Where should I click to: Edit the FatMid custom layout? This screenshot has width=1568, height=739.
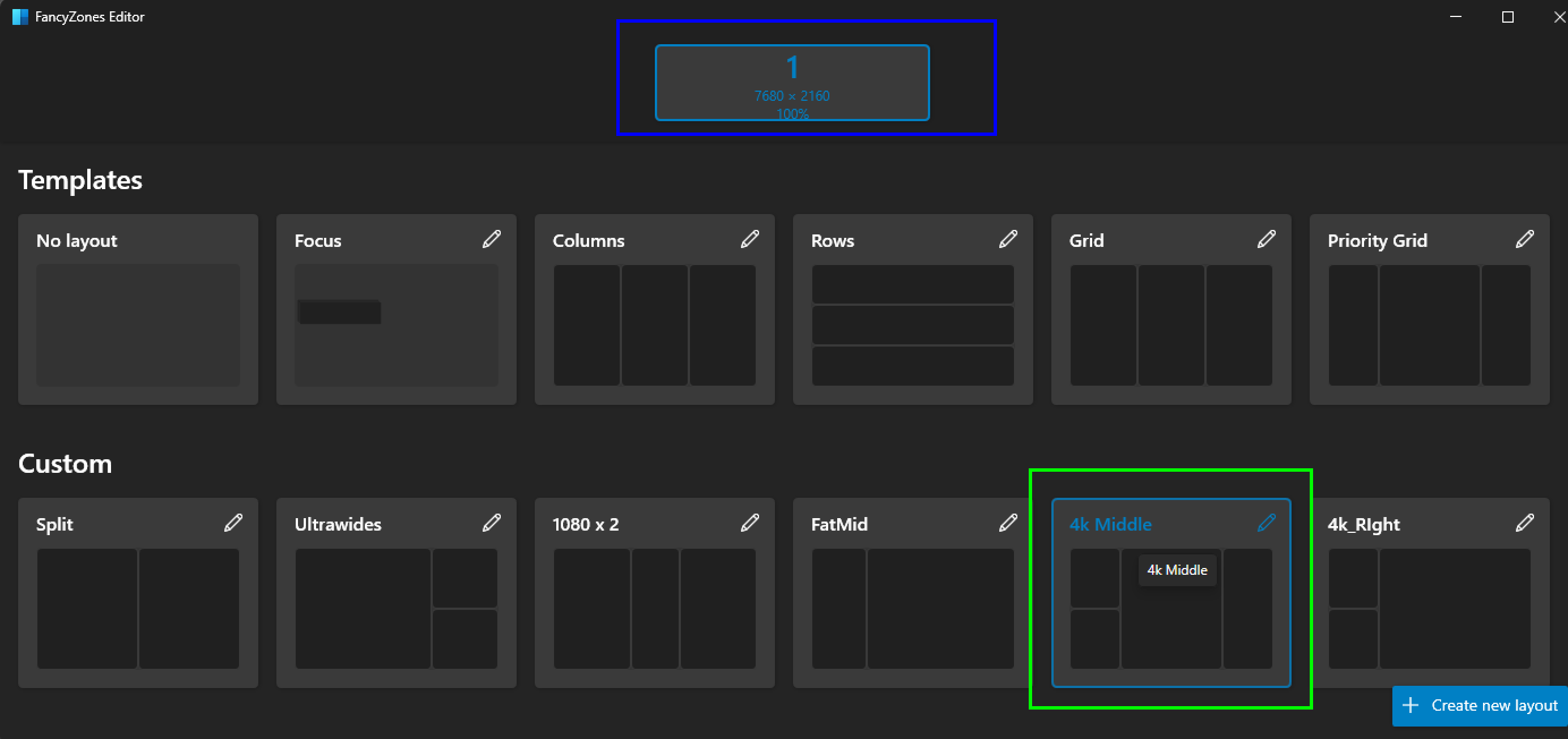point(1009,522)
